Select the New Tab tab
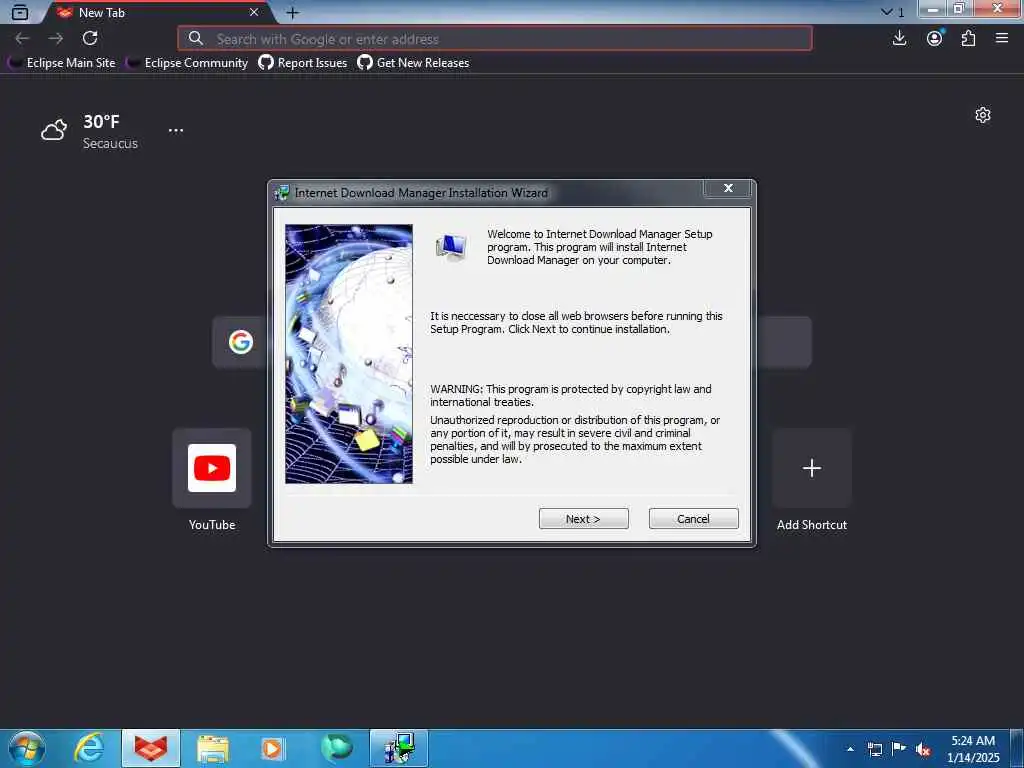The image size is (1024, 768). click(157, 12)
